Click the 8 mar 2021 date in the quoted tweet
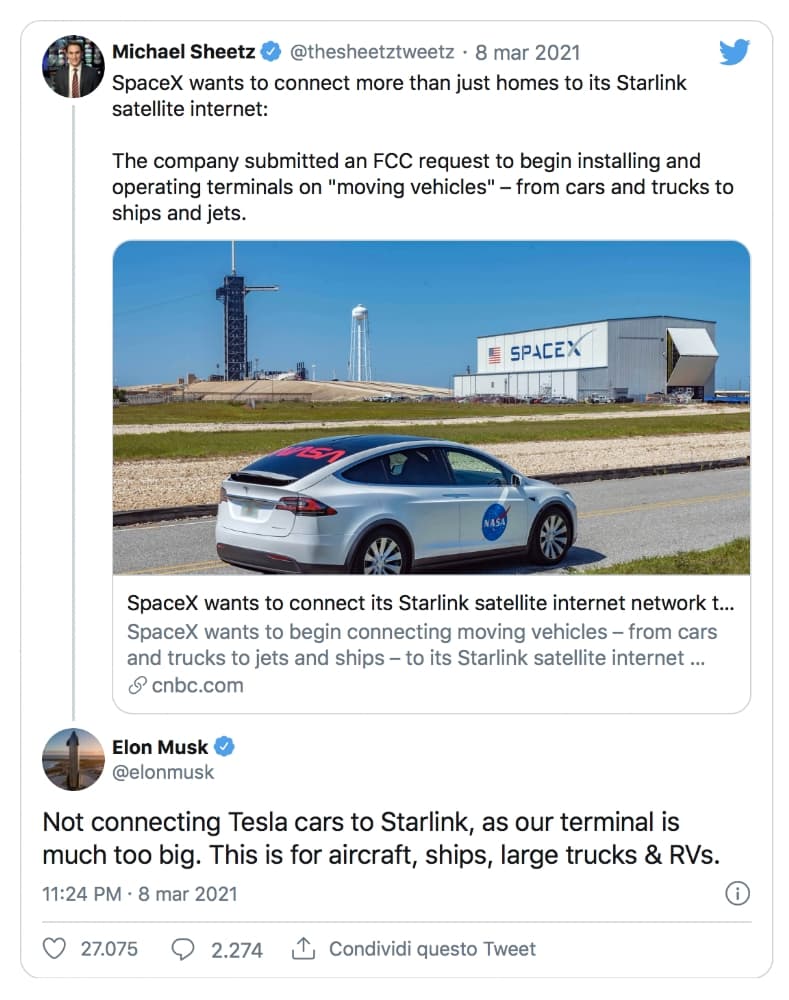 [x=527, y=52]
